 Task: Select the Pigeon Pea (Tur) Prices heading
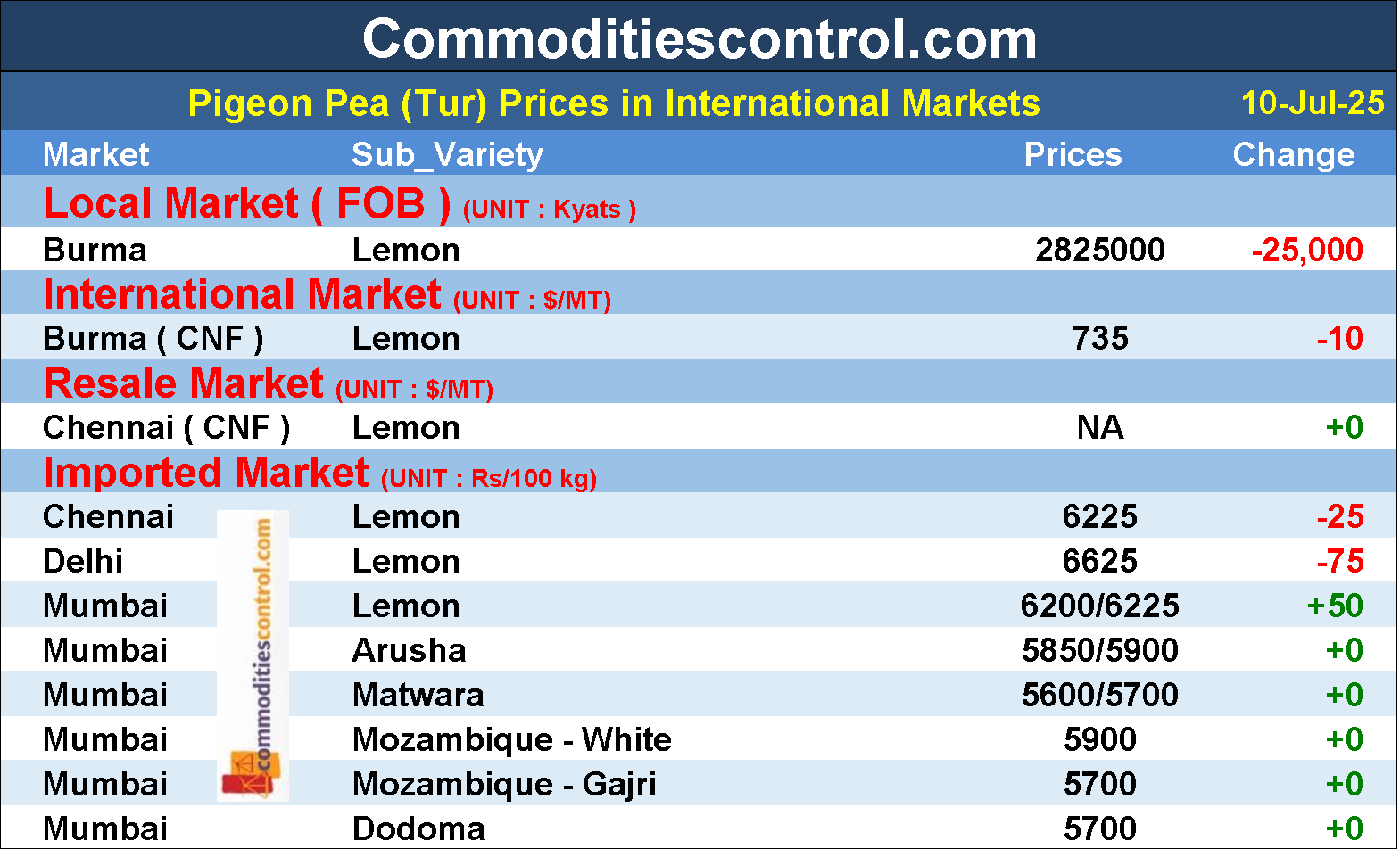(x=614, y=103)
